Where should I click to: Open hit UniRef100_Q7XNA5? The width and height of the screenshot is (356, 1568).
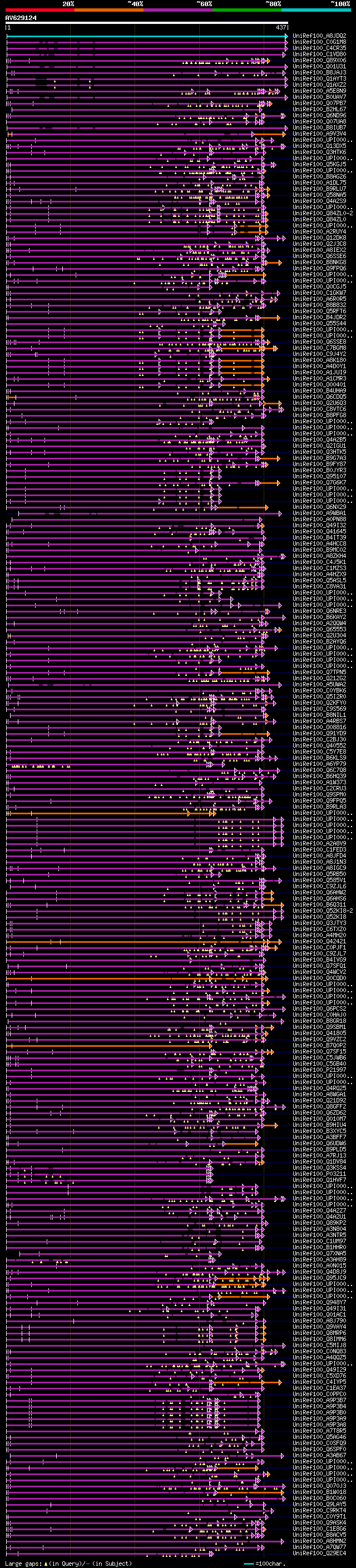coord(319,1254)
